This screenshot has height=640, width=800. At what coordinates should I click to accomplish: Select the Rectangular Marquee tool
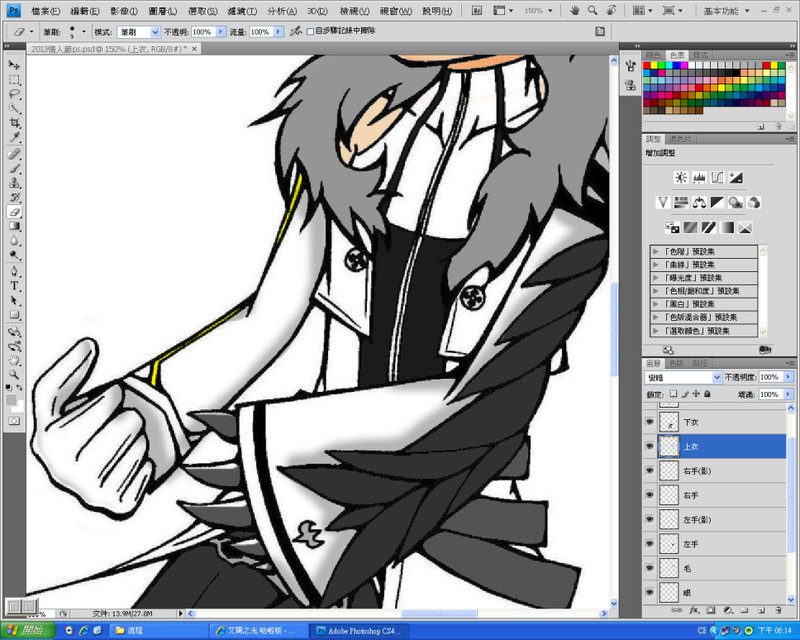click(14, 80)
